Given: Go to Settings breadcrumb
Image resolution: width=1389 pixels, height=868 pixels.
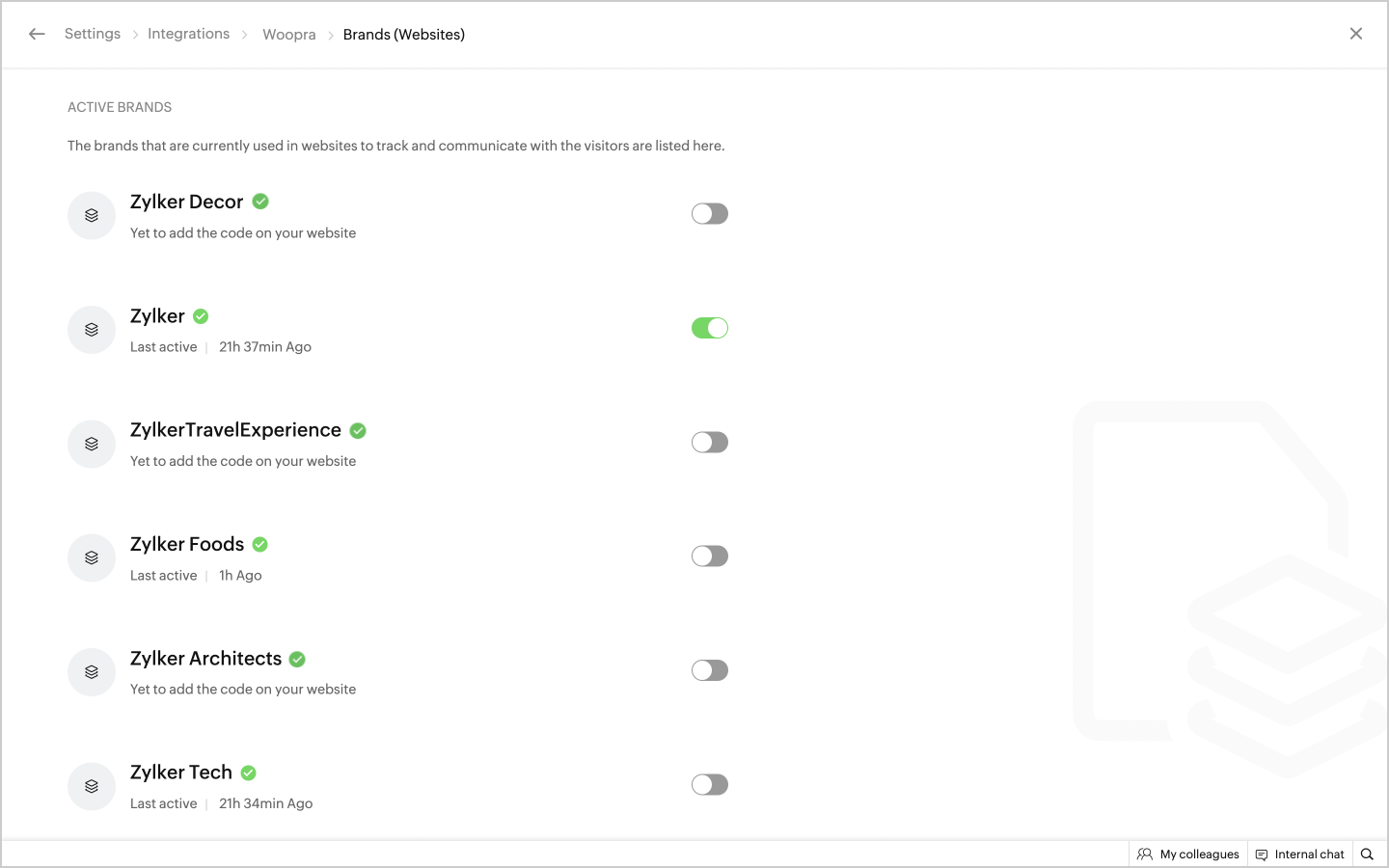Looking at the screenshot, I should coord(93,34).
